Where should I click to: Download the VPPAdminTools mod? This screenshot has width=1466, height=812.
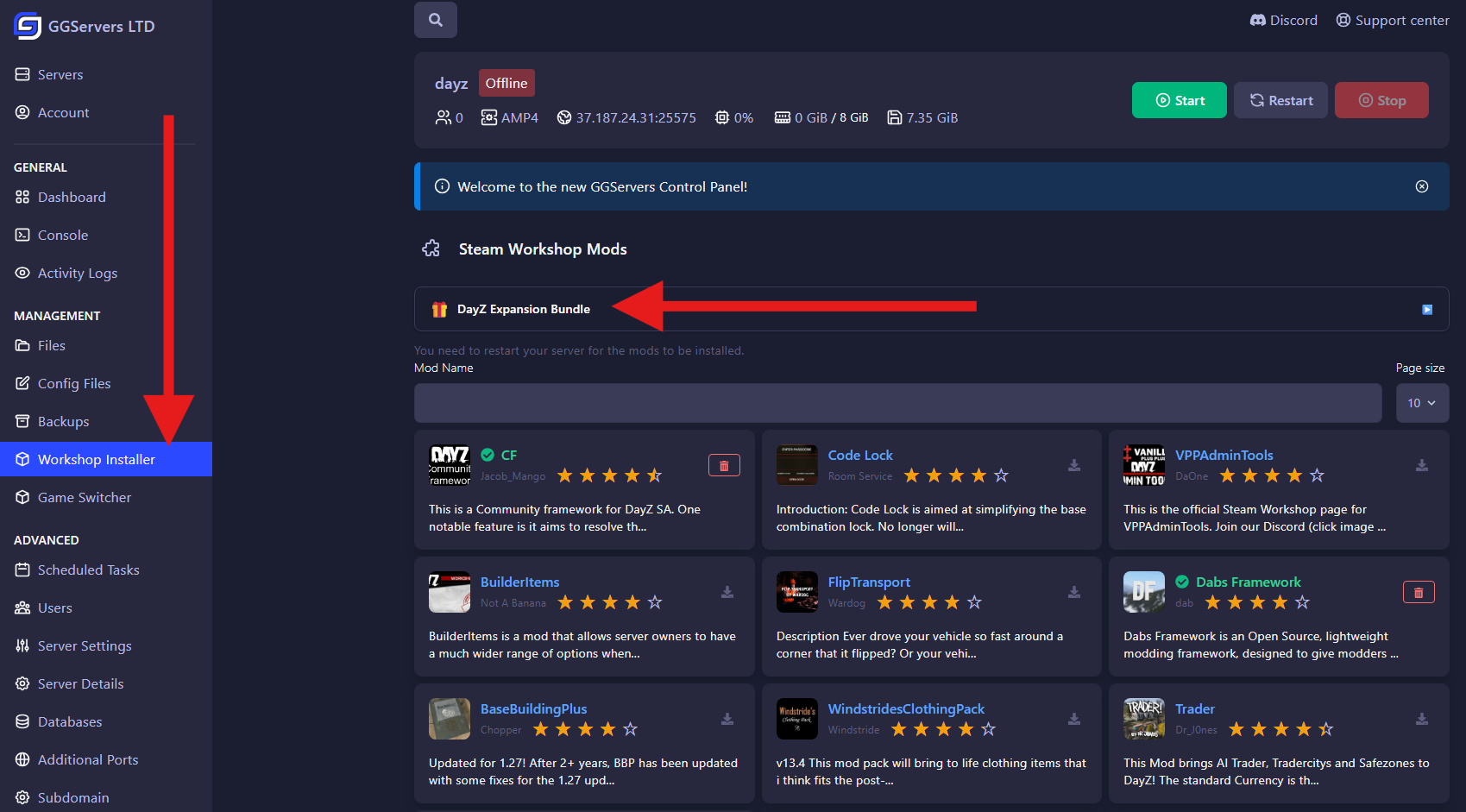pos(1421,464)
